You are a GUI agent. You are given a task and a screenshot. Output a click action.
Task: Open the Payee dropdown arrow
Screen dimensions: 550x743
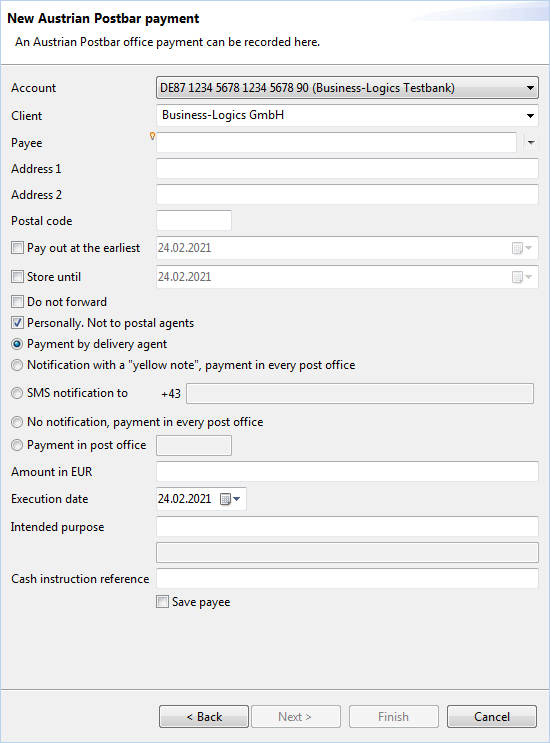531,143
